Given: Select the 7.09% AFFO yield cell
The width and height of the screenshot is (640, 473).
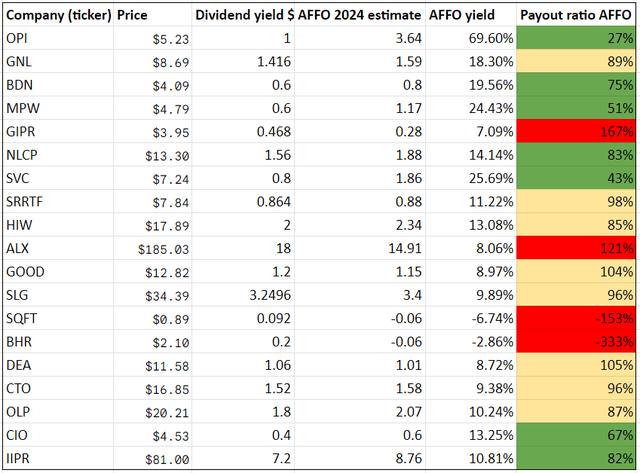Looking at the screenshot, I should pyautogui.click(x=471, y=131).
